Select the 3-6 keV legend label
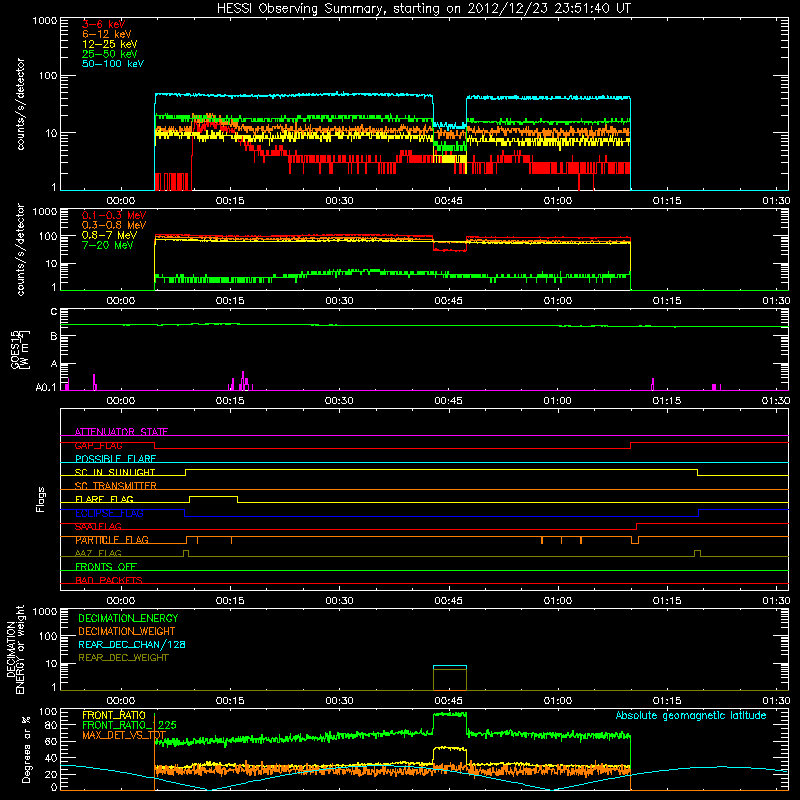The height and width of the screenshot is (800, 800). click(103, 24)
